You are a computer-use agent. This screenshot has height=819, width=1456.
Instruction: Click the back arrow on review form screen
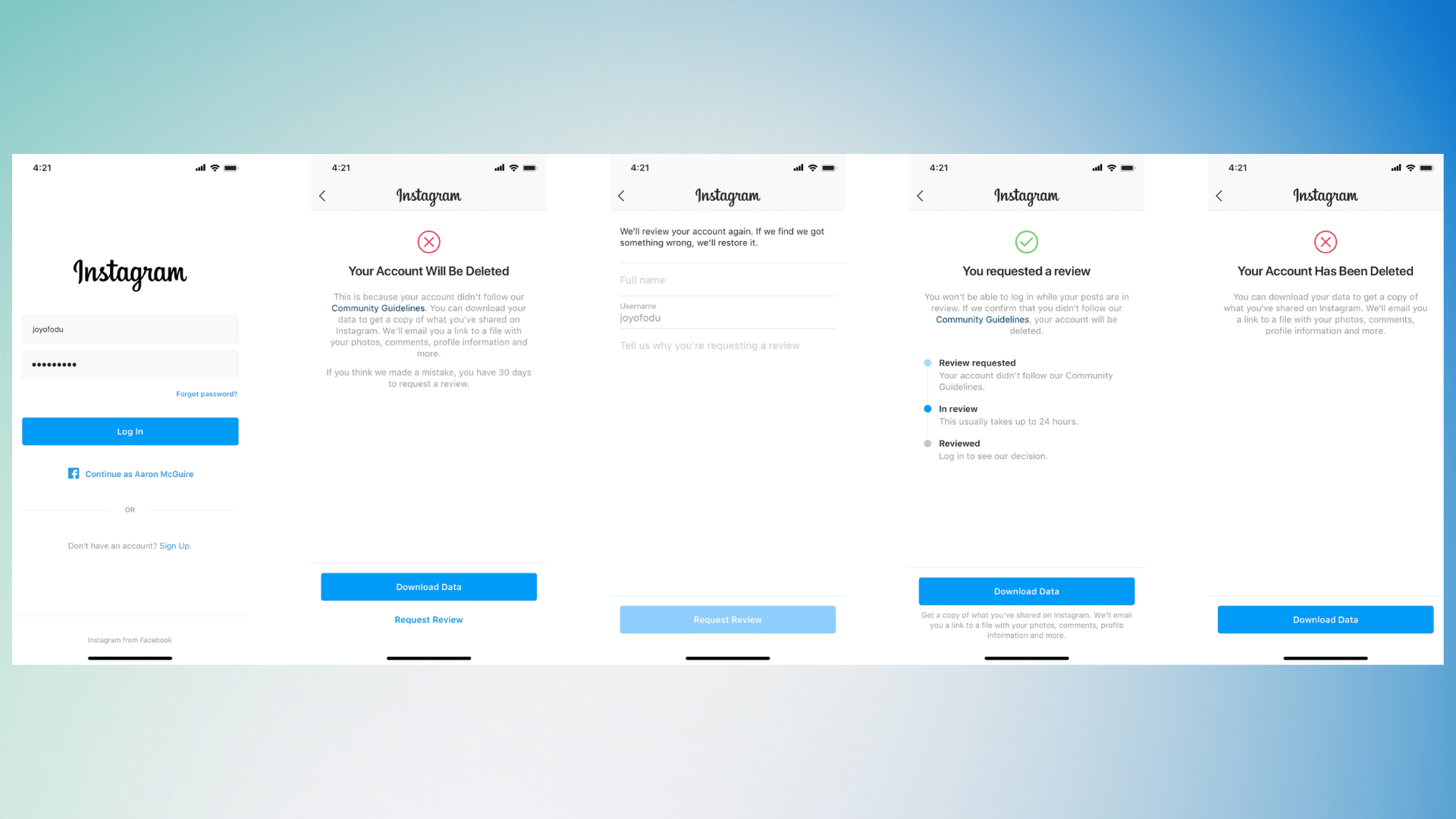click(x=622, y=195)
